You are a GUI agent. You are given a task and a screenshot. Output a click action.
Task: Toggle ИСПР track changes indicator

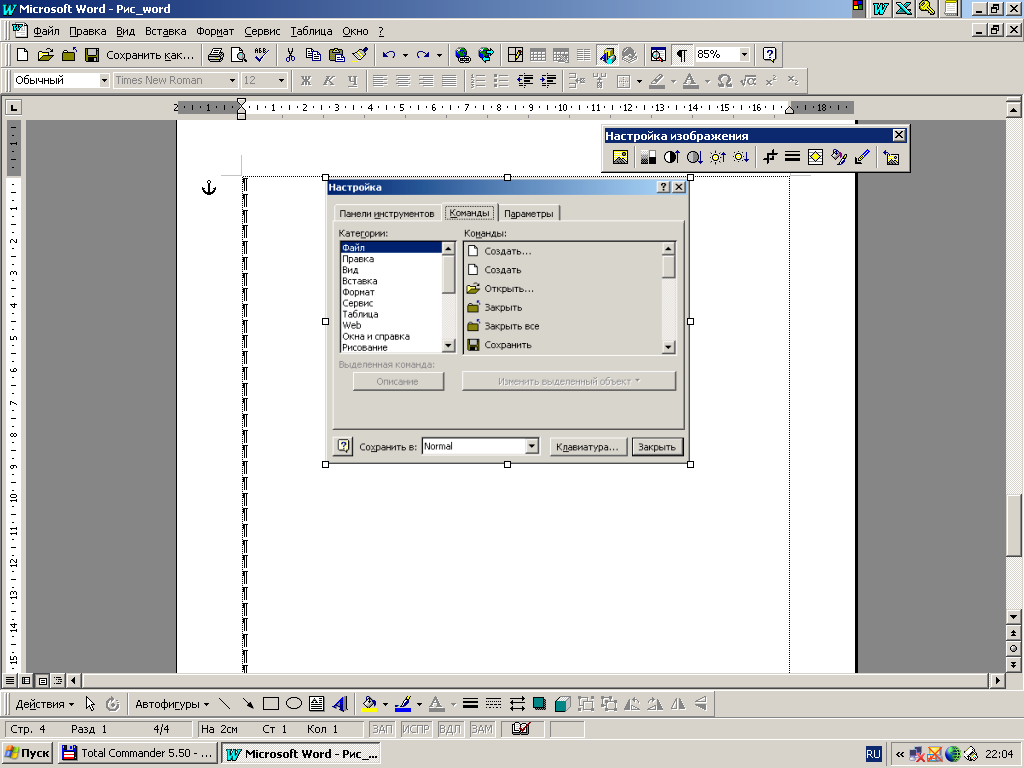point(416,729)
